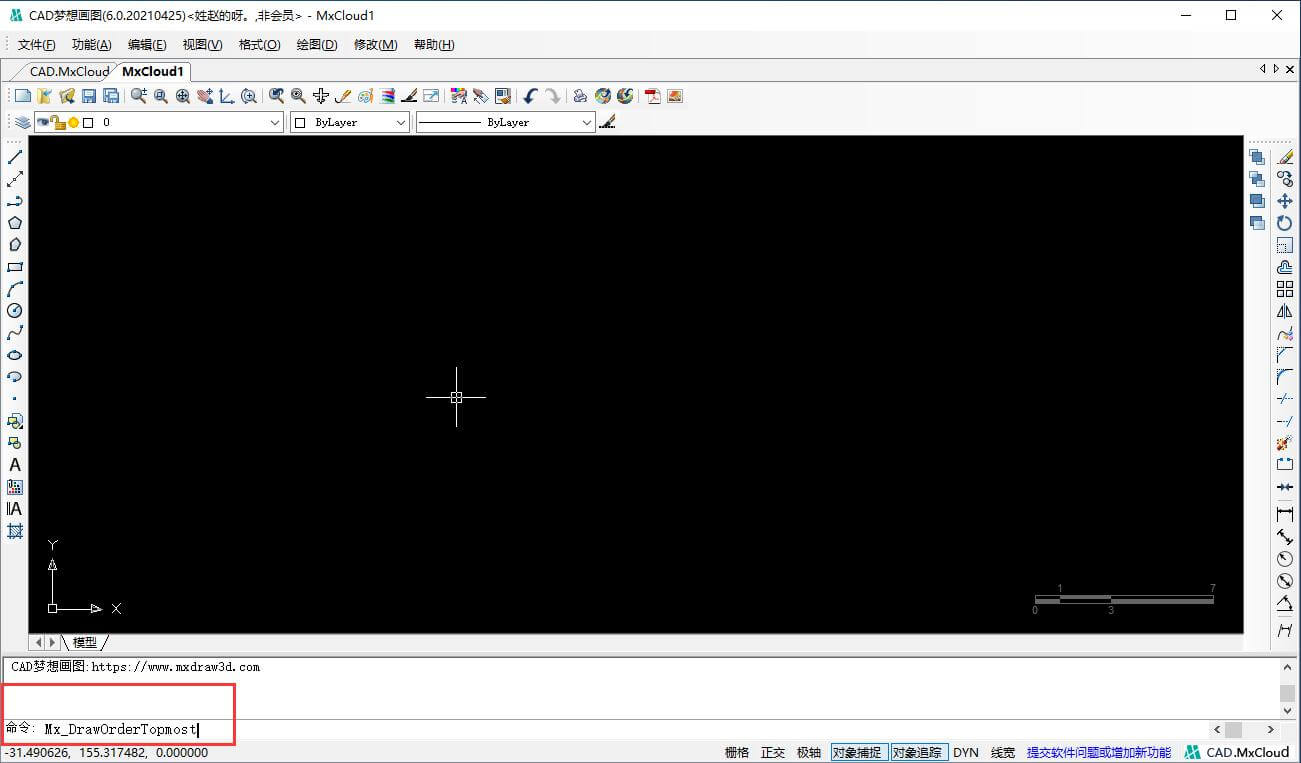Select the single-line Text 'A' tool
The image size is (1301, 763).
coord(15,465)
